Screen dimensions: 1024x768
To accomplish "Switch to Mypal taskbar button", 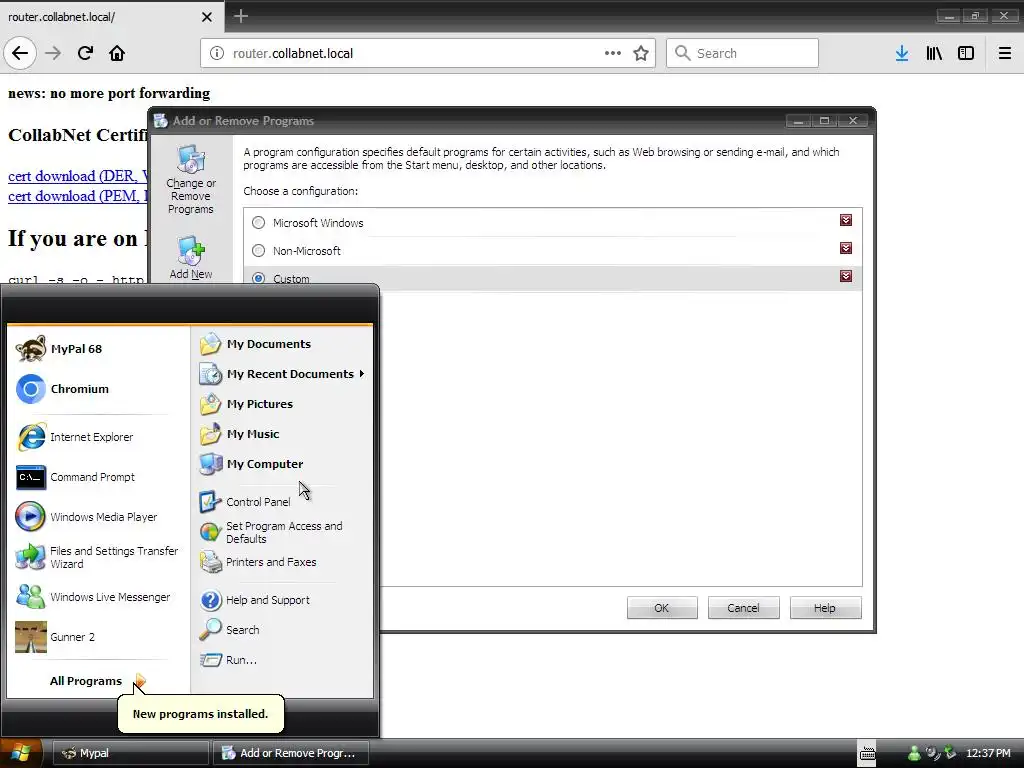I will point(131,753).
